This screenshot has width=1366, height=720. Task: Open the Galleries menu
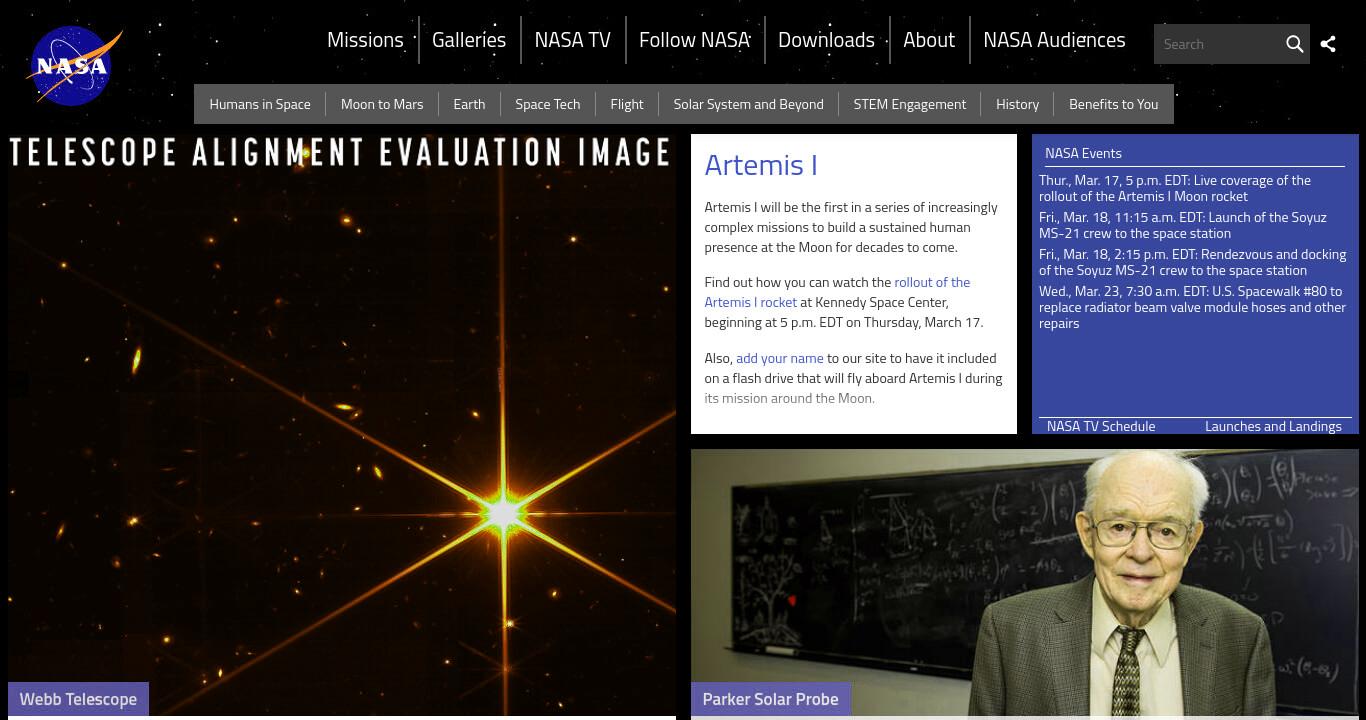pyautogui.click(x=469, y=40)
